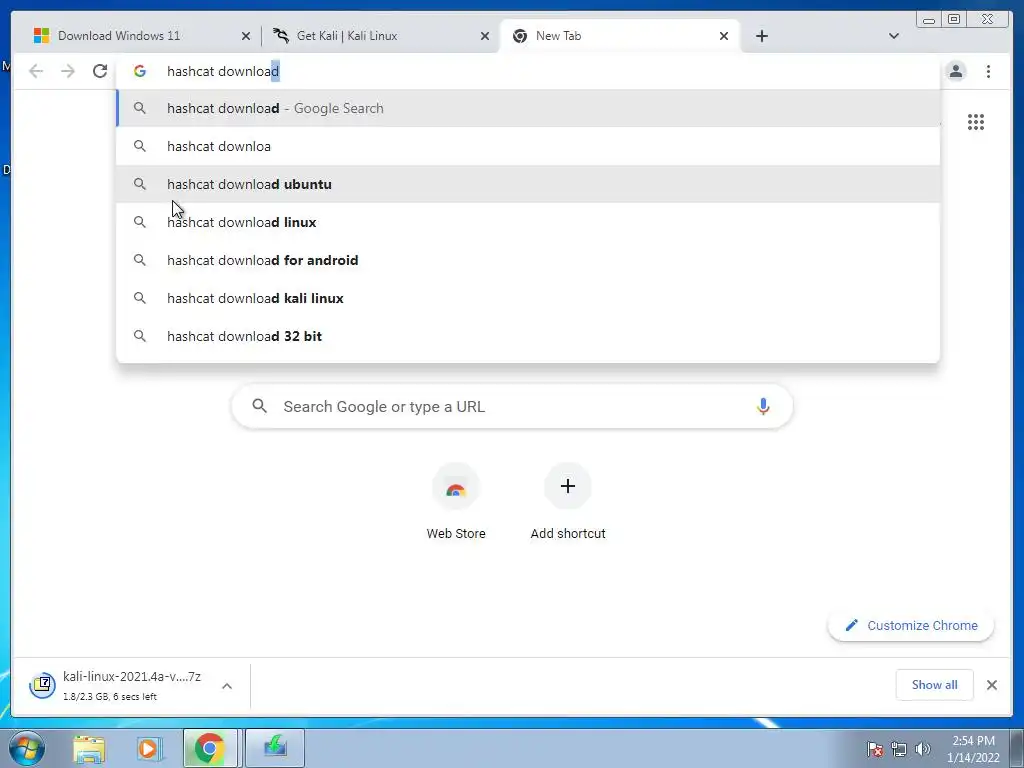Click the Show desktop strip beside the clock

[1017, 748]
